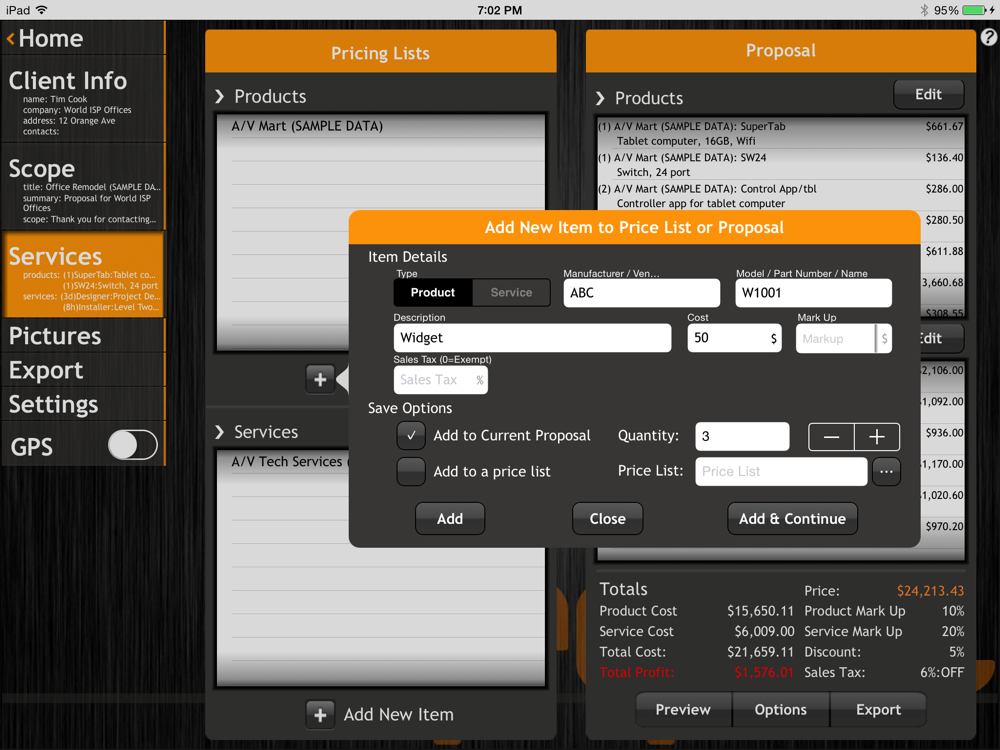The image size is (1000, 750).
Task: Click plus icon next to Add New Item
Action: 320,714
